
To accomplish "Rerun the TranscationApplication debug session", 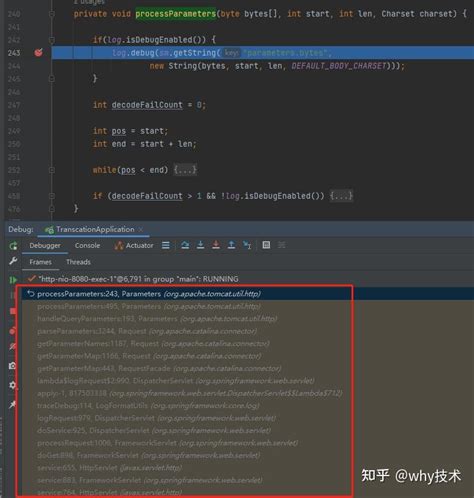I will tap(13, 246).
